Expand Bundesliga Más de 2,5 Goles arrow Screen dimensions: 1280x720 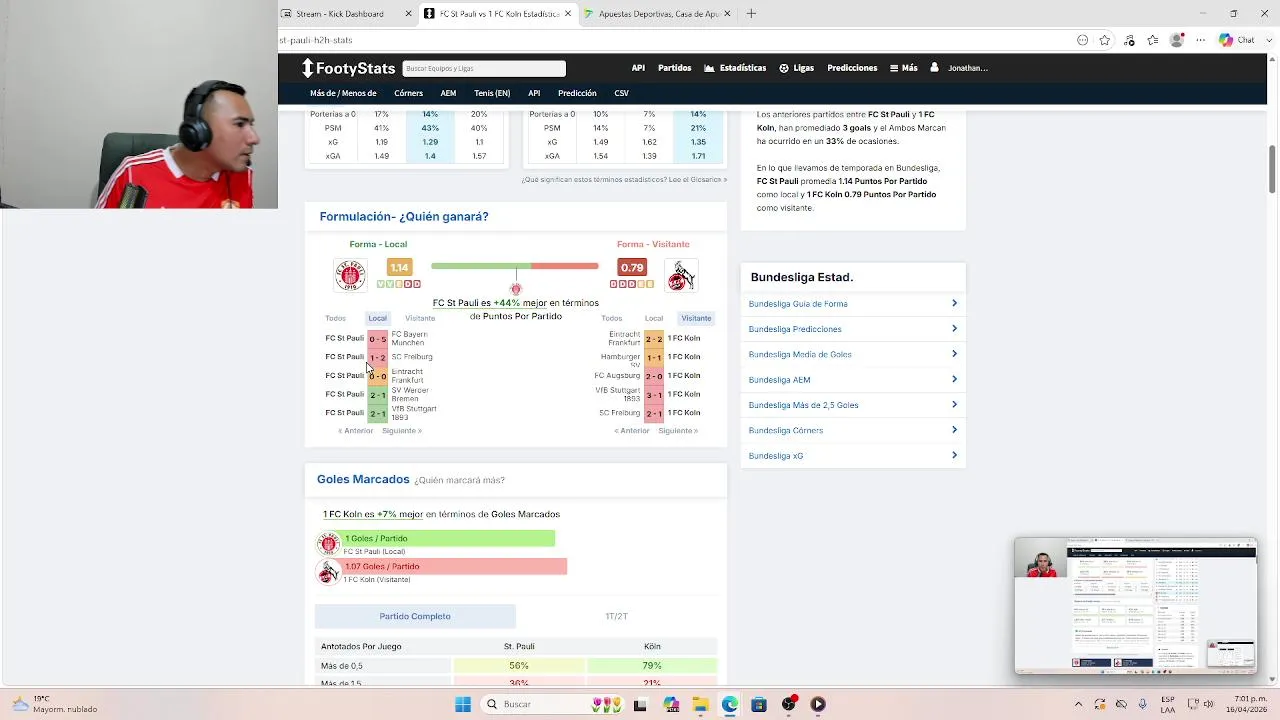pyautogui.click(x=954, y=404)
